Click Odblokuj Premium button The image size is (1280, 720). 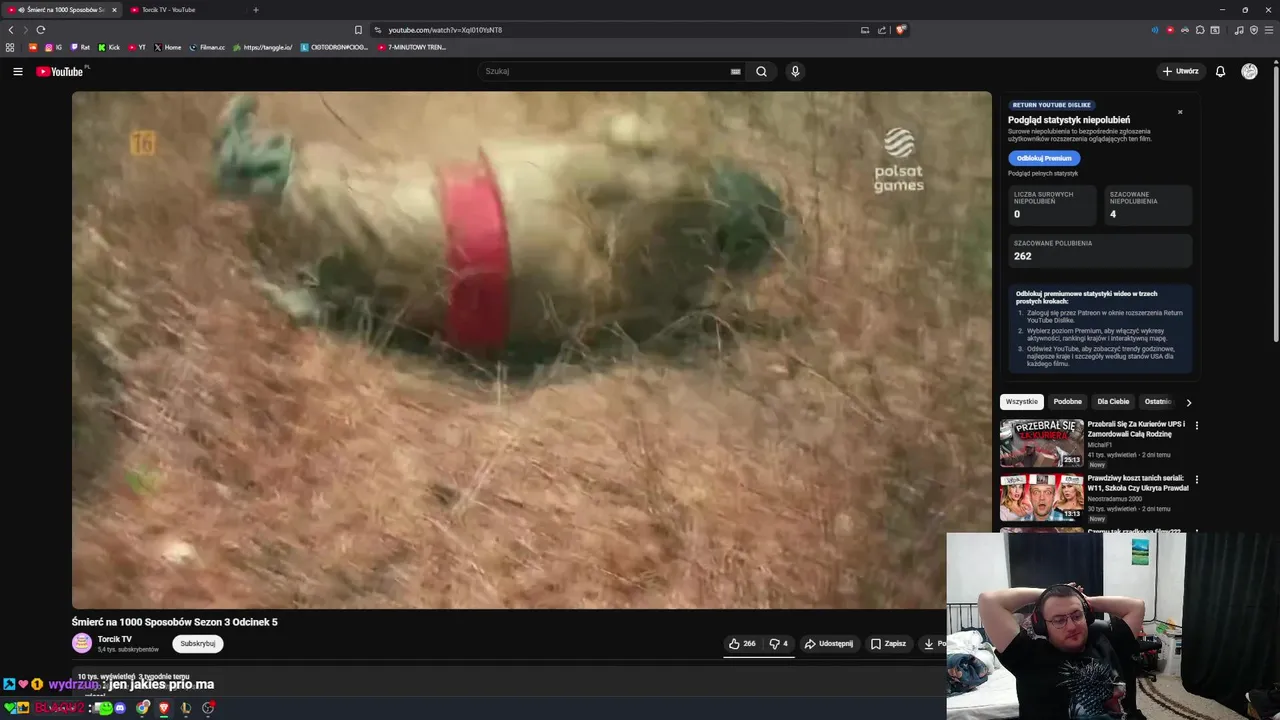point(1044,158)
